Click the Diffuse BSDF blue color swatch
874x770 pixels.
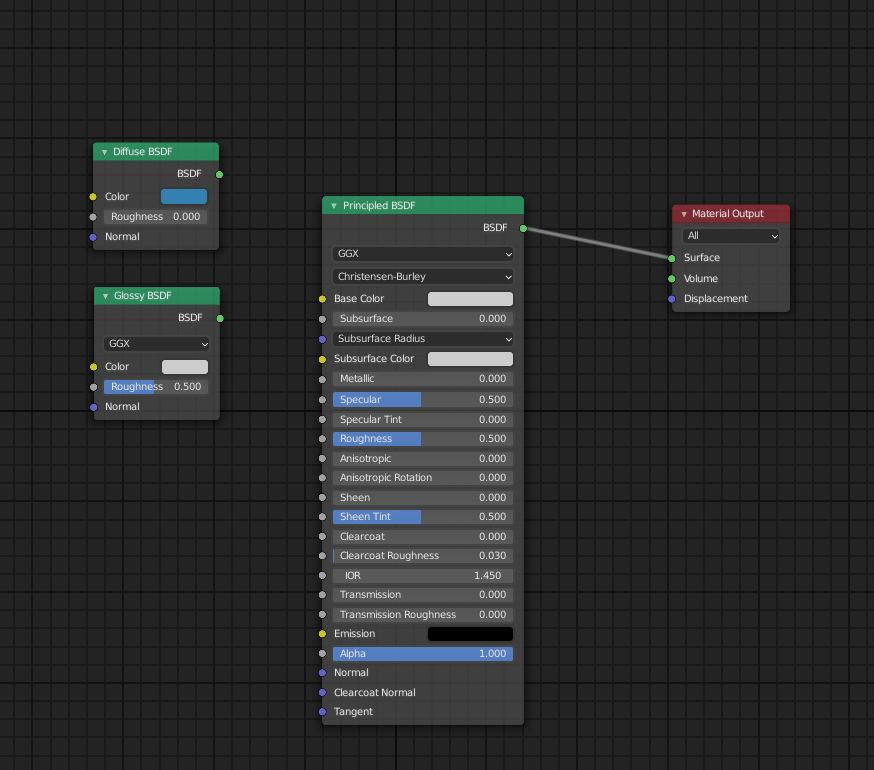(x=184, y=196)
